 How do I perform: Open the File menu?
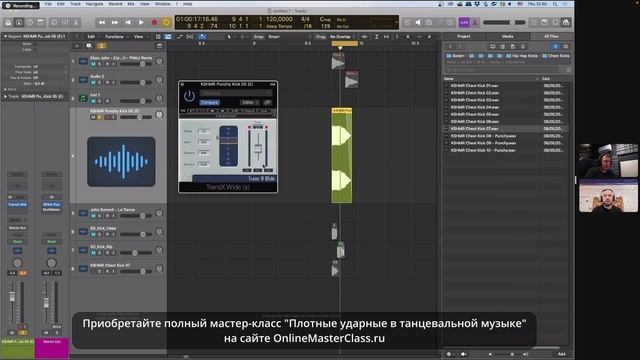click(x=48, y=4)
